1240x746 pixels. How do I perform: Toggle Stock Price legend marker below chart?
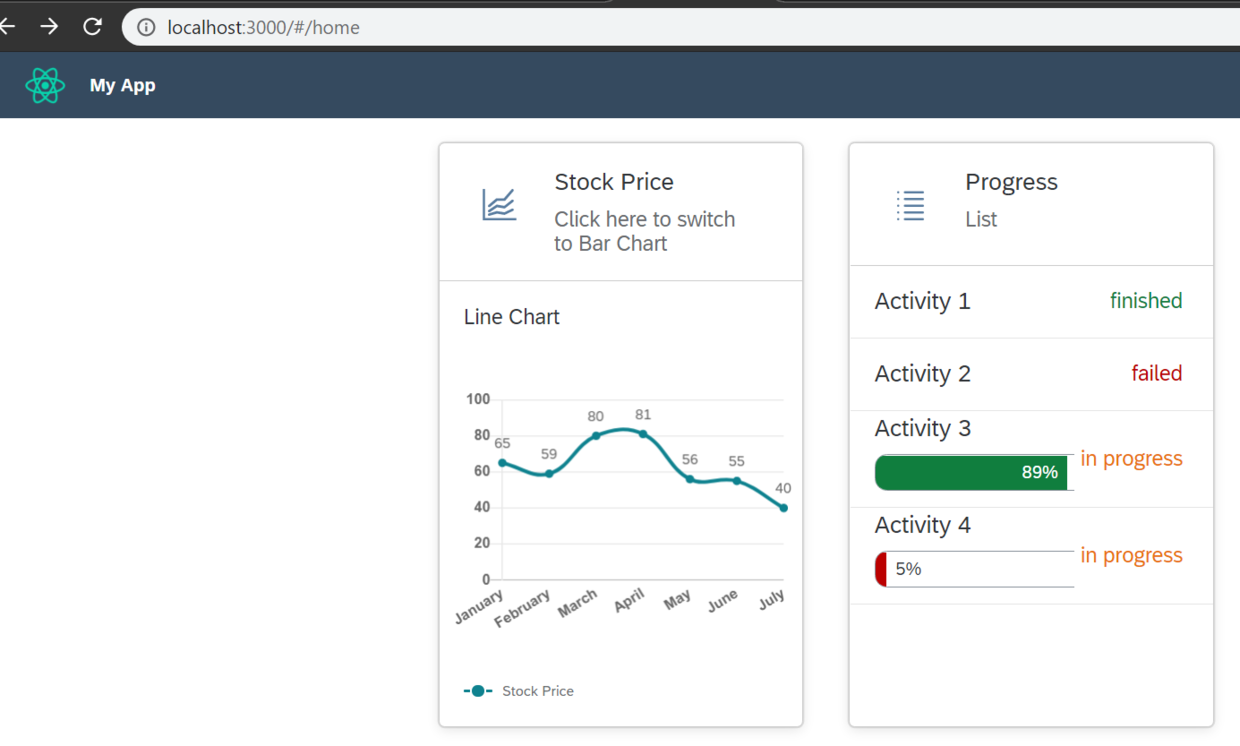(478, 691)
